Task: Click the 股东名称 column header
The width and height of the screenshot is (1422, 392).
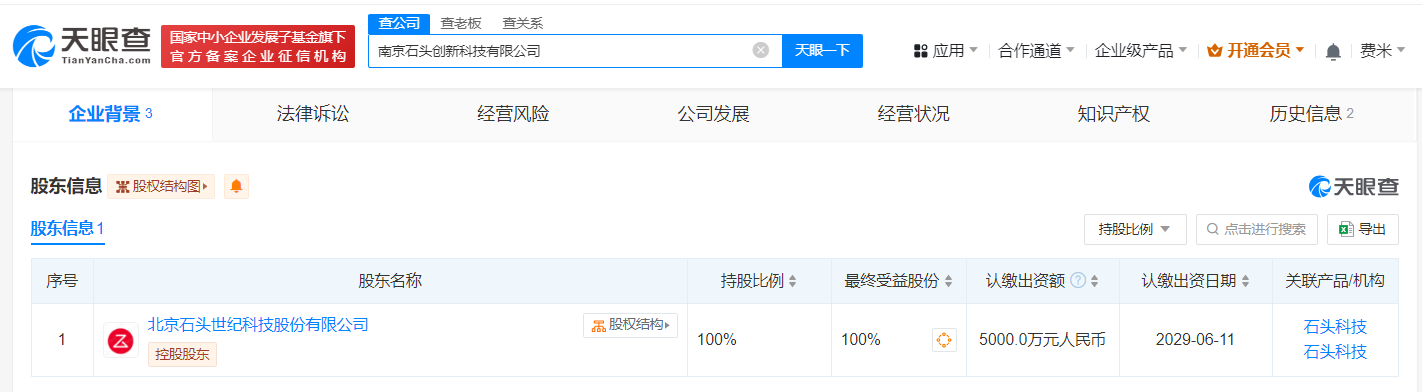Action: 390,281
